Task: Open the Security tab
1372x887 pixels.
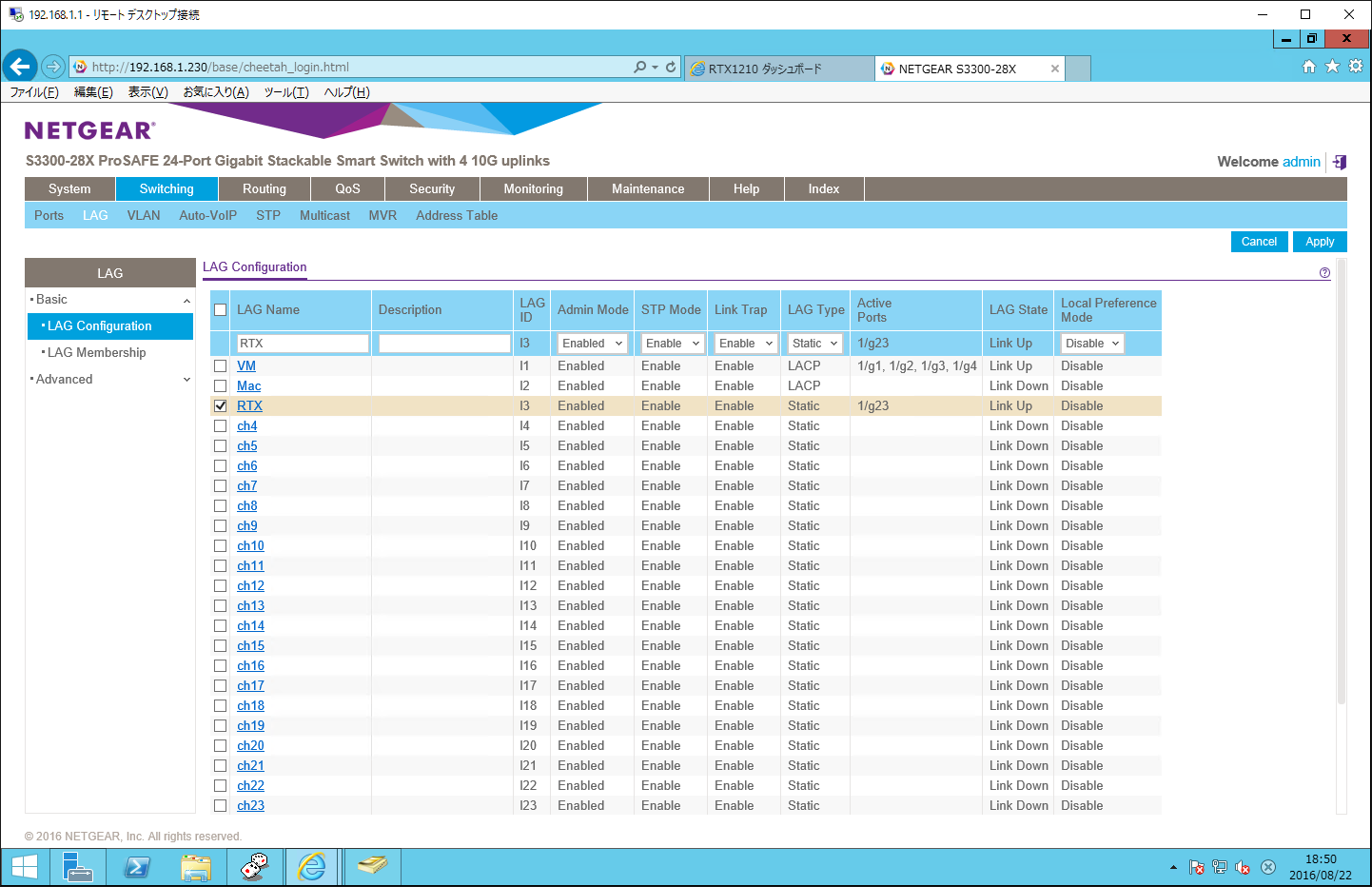Action: click(x=432, y=188)
